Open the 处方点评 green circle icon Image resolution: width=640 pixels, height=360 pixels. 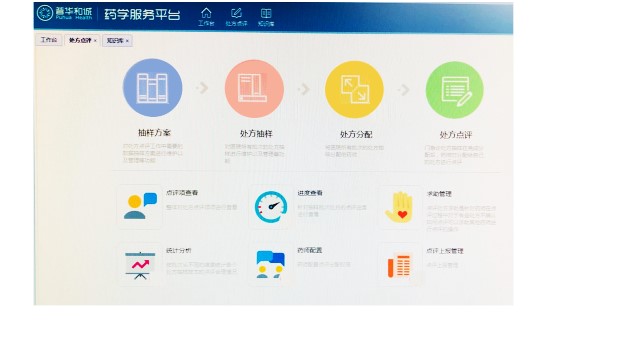pyautogui.click(x=455, y=90)
